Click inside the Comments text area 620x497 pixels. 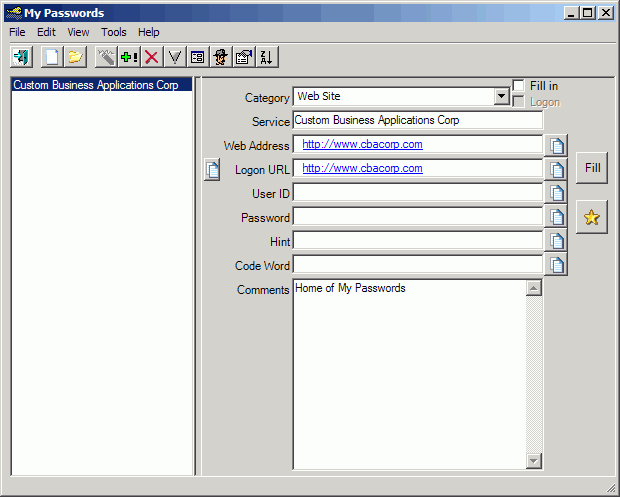point(409,374)
